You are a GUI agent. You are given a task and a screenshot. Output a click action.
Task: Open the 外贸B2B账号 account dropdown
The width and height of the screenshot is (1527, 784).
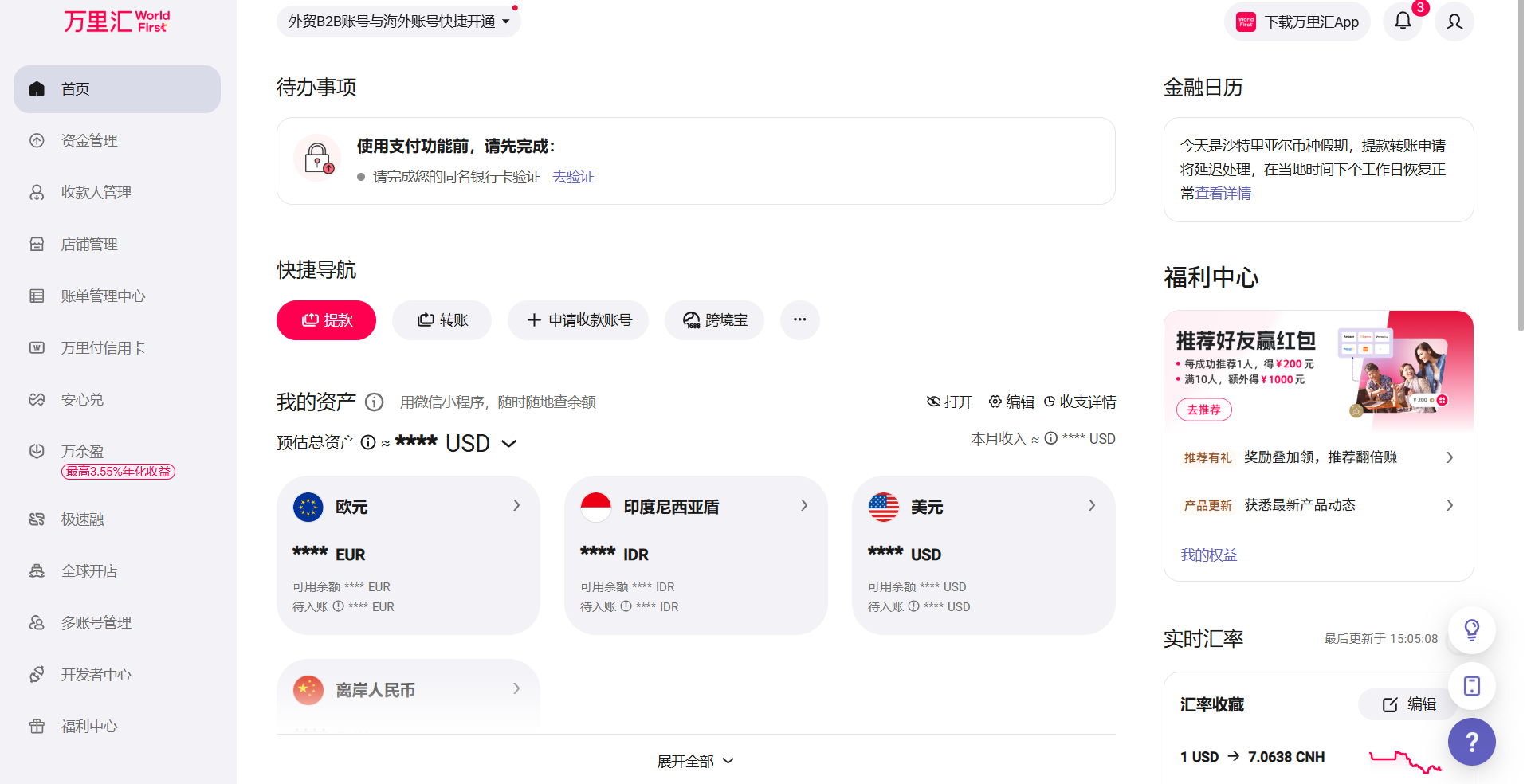pos(398,22)
